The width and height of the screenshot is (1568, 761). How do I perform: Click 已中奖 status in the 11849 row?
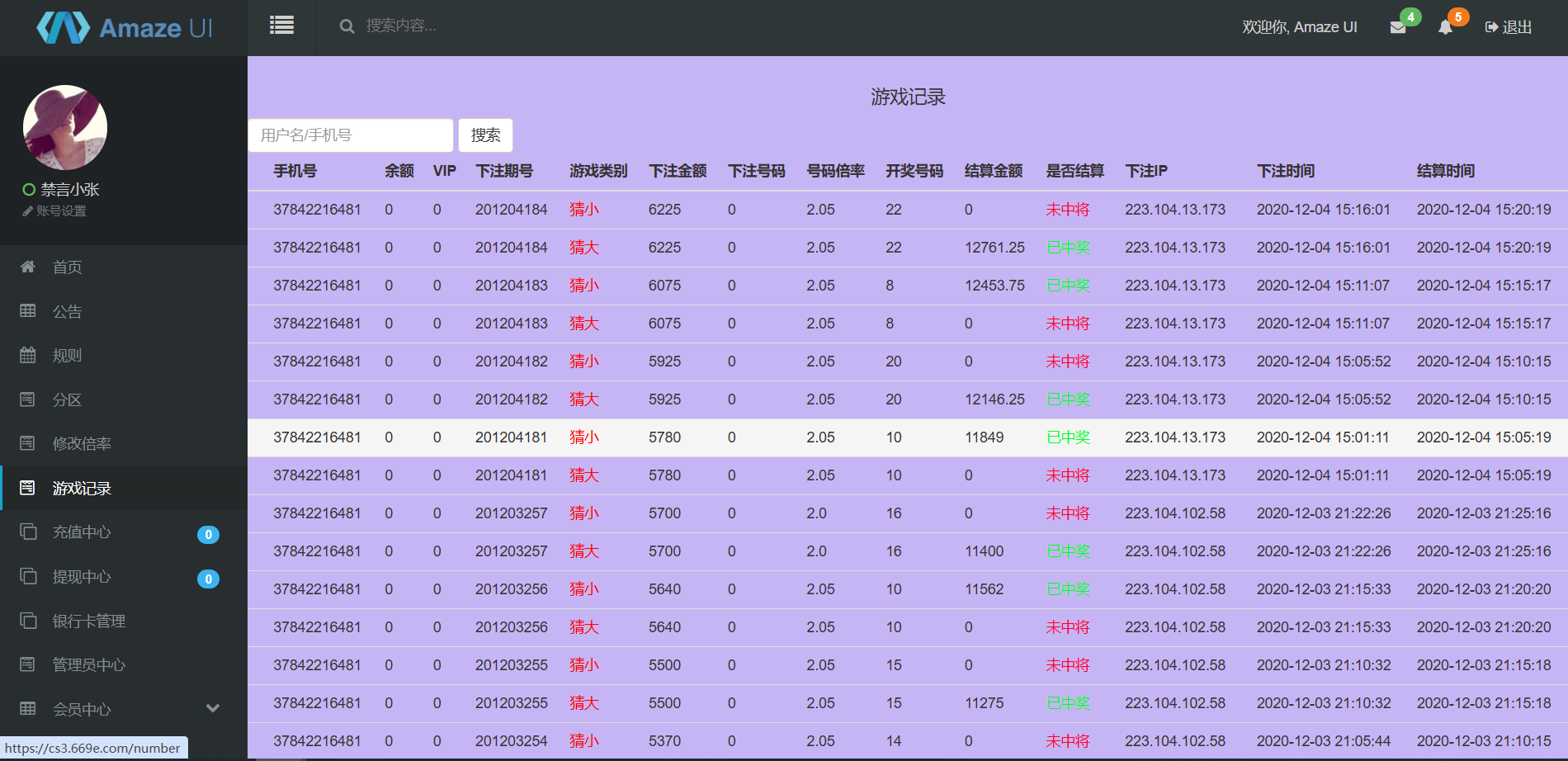(x=1068, y=437)
